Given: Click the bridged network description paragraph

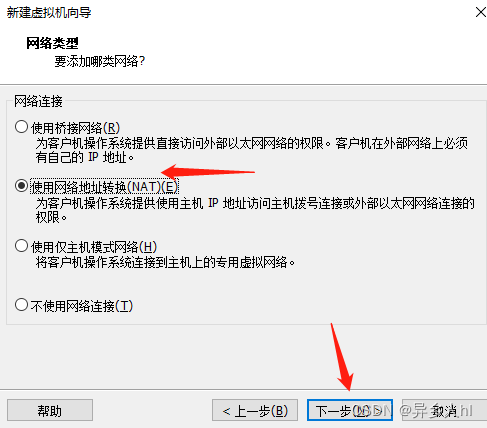Looking at the screenshot, I should coord(252,150).
